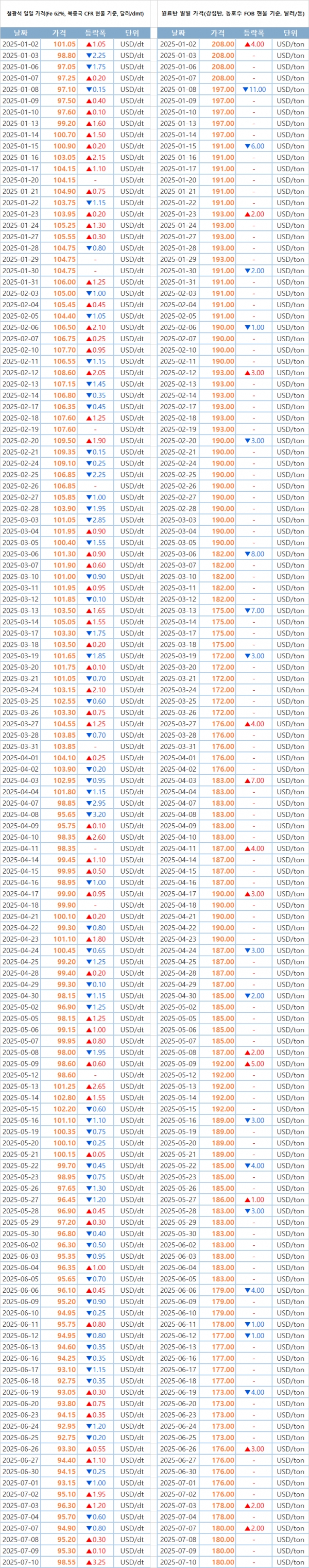
Task: Click the iron ore price 92.75 on 2025-06-18
Action: pos(66,1380)
